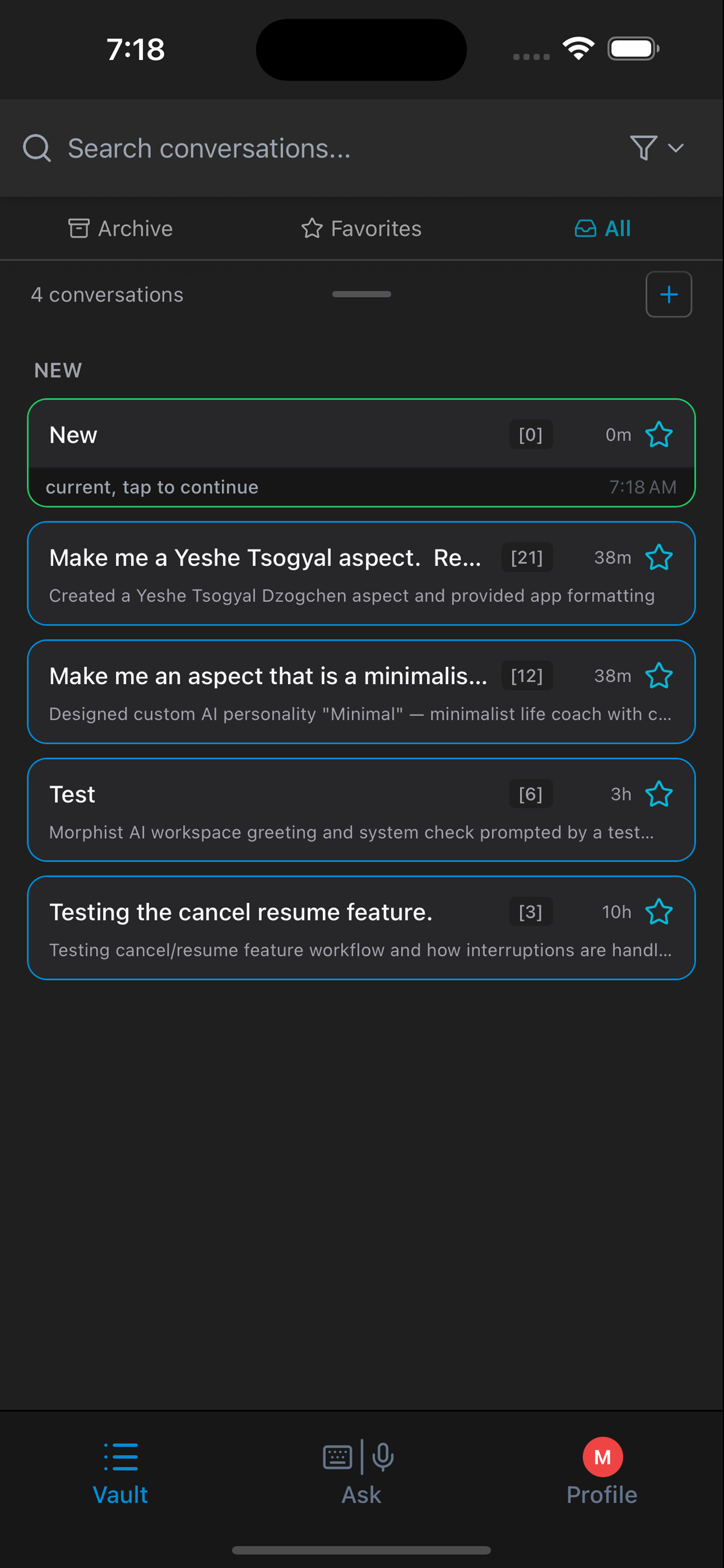Image resolution: width=724 pixels, height=1568 pixels.
Task: Tap the search magnifier icon
Action: pyautogui.click(x=37, y=148)
